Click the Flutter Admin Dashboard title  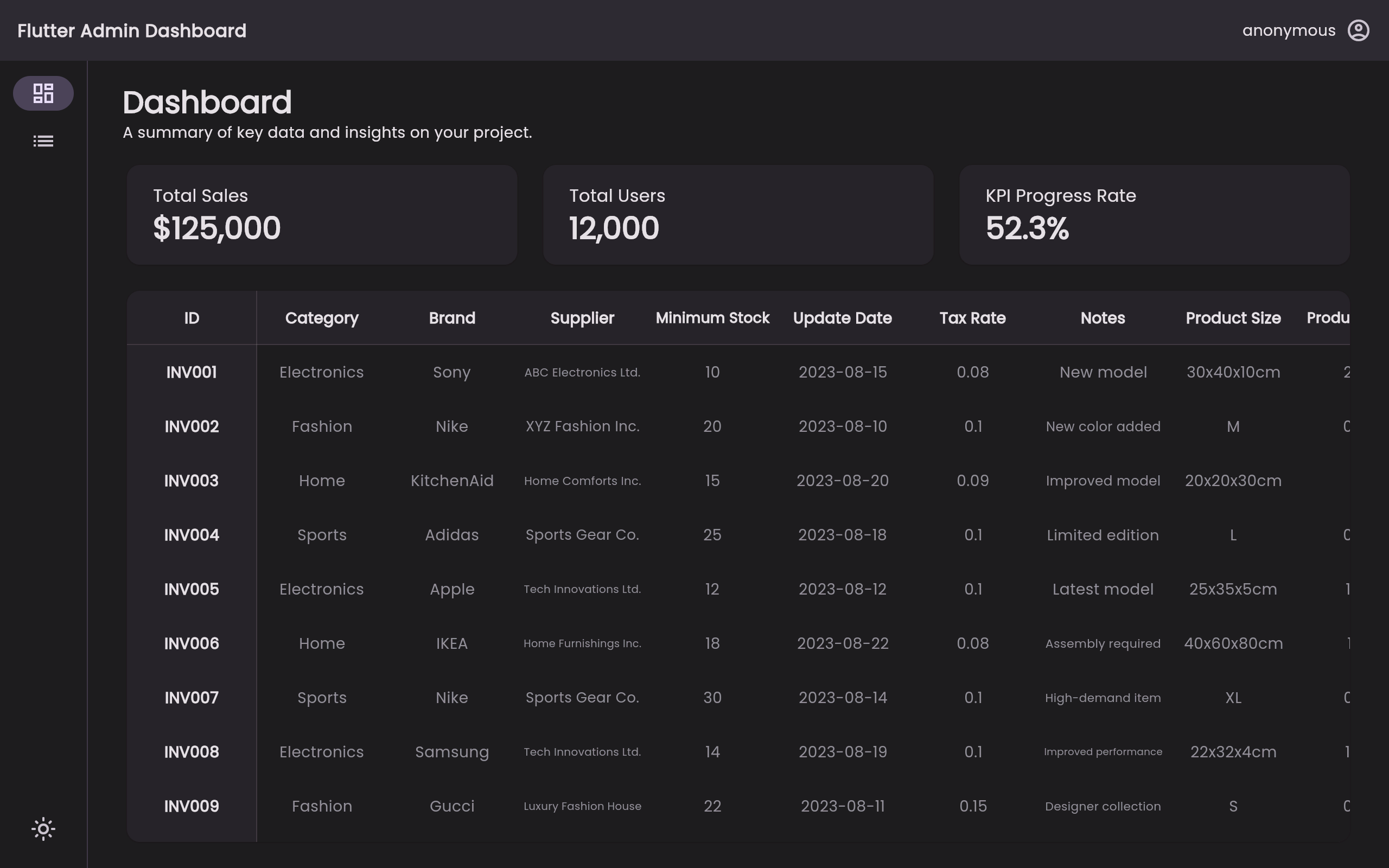132,30
